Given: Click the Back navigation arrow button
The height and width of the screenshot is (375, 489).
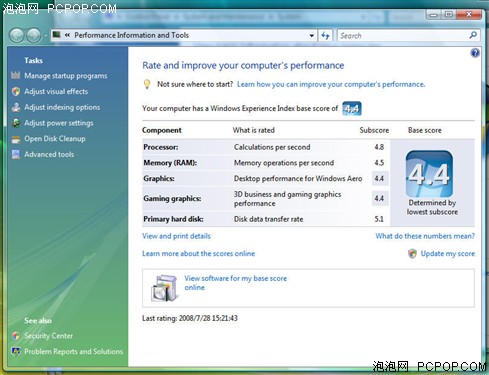Looking at the screenshot, I should (16, 35).
